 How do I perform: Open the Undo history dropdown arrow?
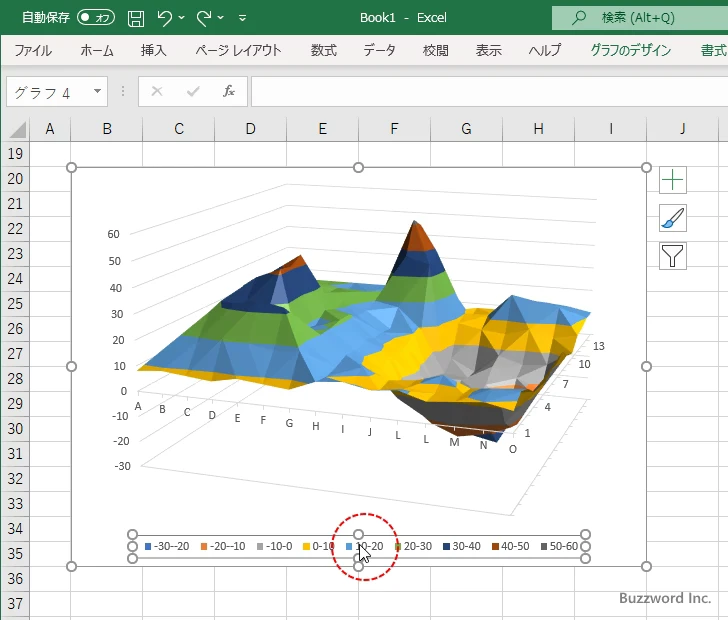click(182, 18)
